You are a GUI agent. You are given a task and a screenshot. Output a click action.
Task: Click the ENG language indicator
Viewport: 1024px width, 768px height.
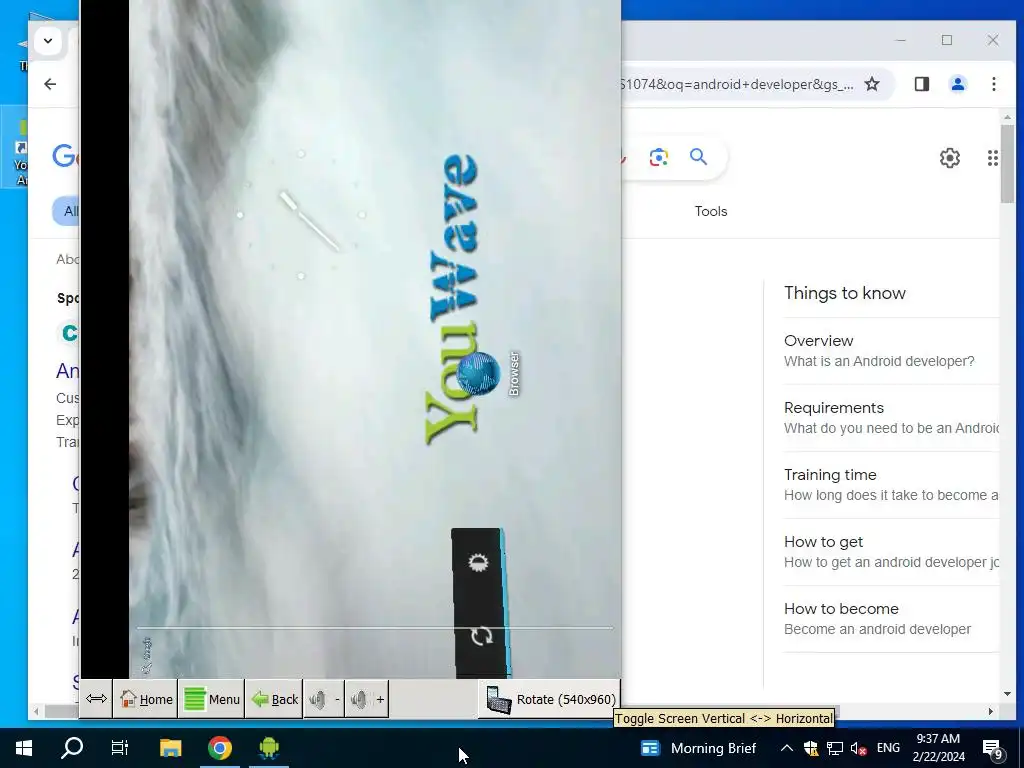[888, 748]
